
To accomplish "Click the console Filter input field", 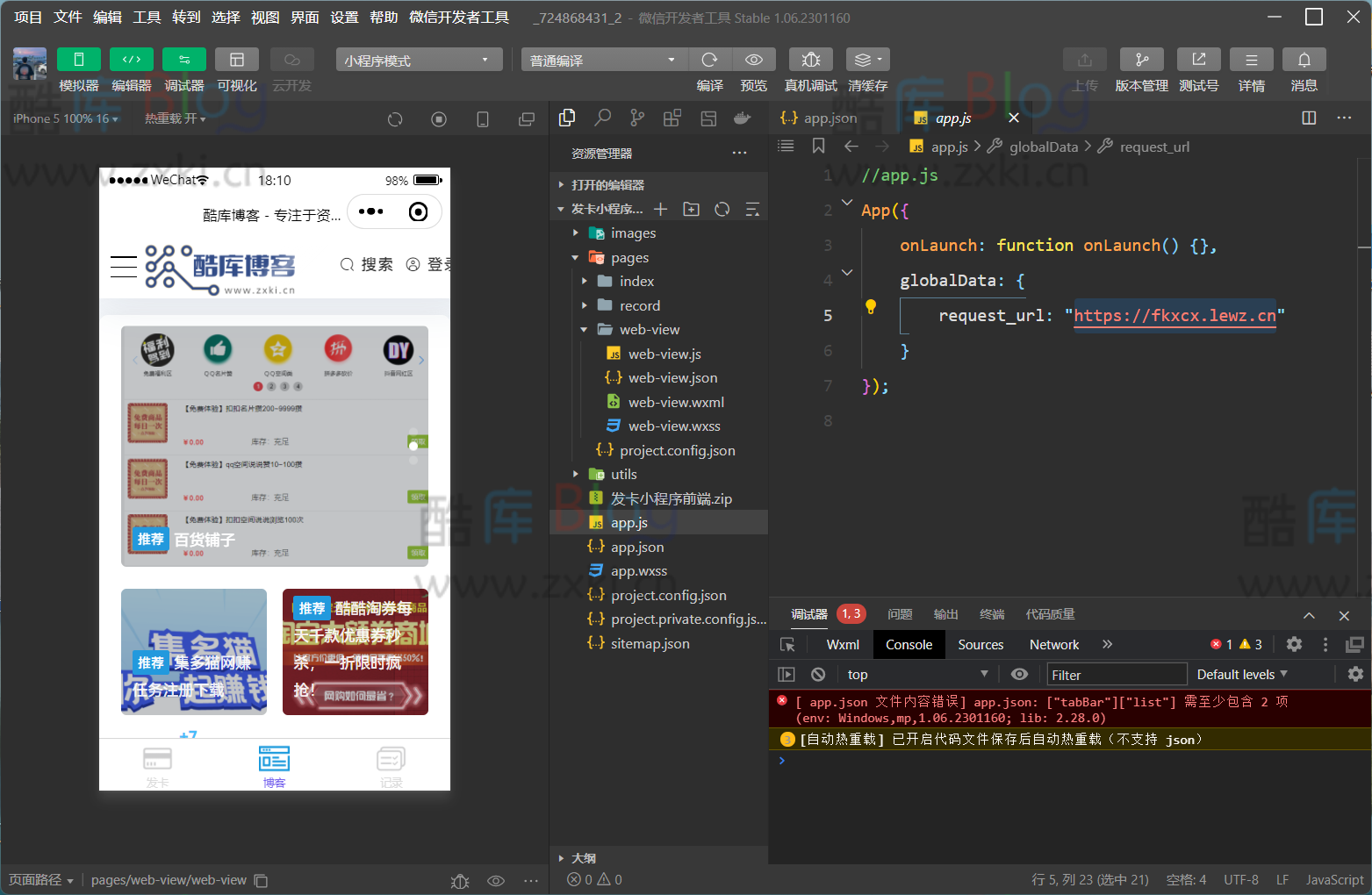I will (1117, 675).
